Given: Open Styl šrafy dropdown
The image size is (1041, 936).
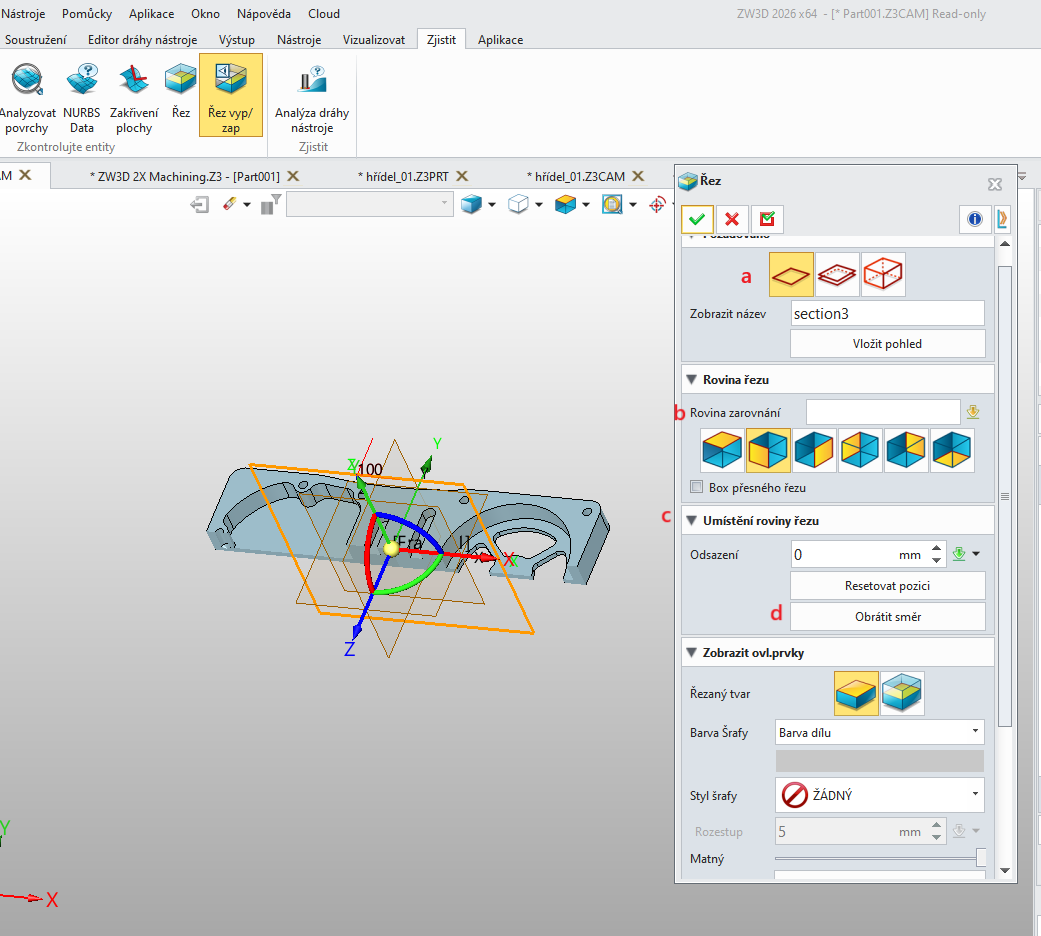Looking at the screenshot, I should point(880,795).
